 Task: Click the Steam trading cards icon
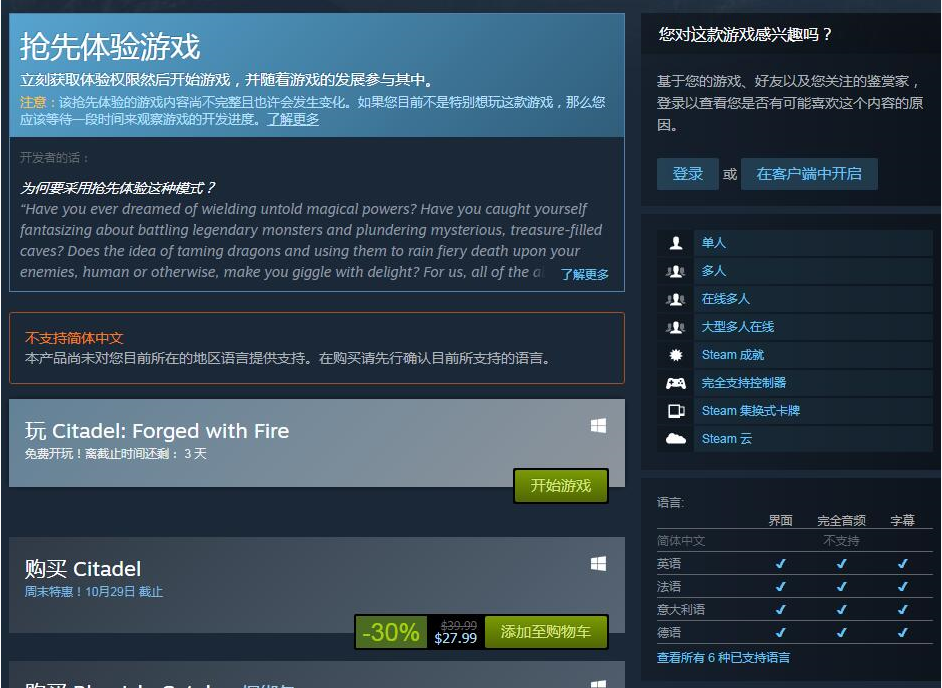675,411
